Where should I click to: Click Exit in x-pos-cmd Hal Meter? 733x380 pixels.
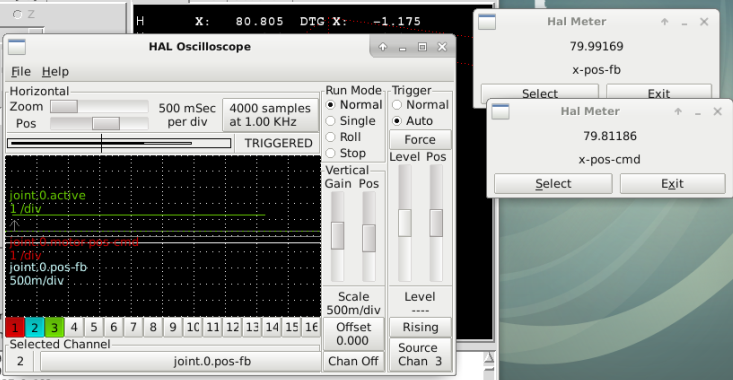click(x=672, y=184)
